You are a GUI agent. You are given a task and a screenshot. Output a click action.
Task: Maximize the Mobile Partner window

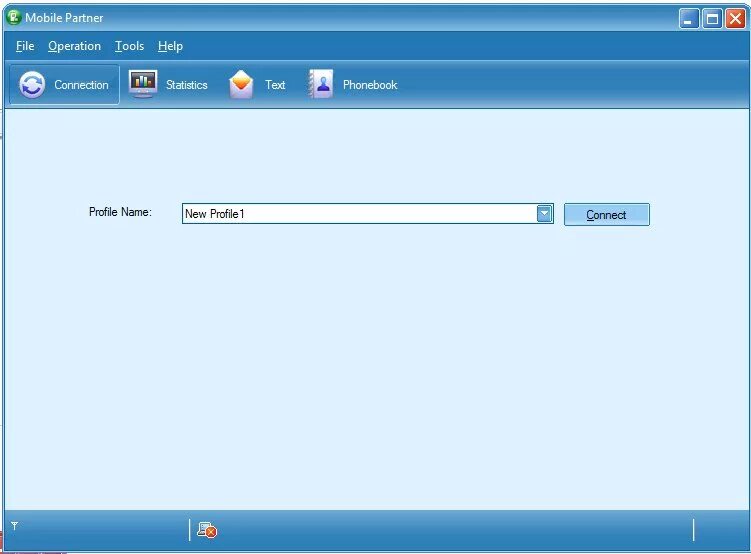tap(712, 19)
